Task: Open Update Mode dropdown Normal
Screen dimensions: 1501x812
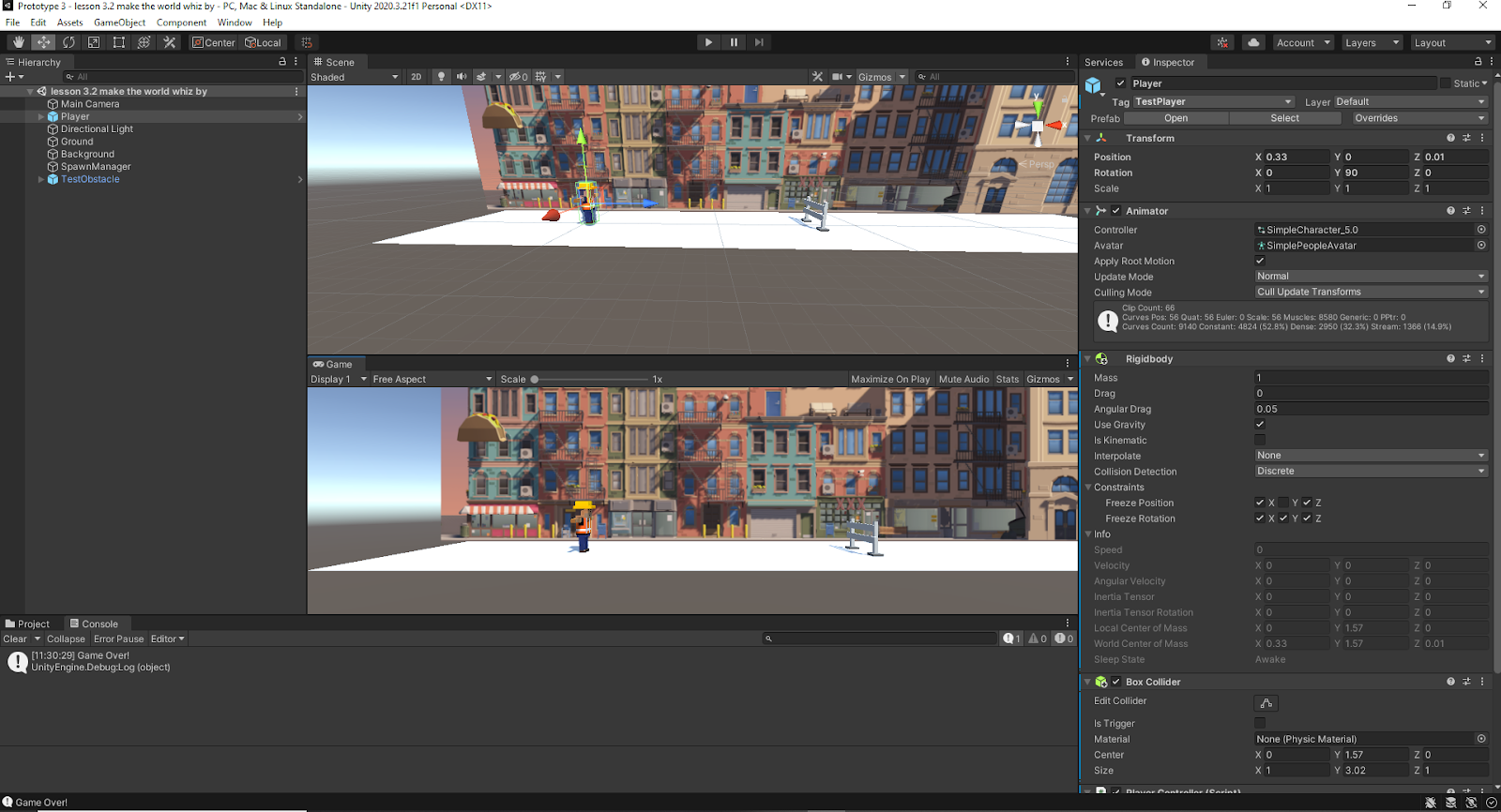Action: [1372, 277]
